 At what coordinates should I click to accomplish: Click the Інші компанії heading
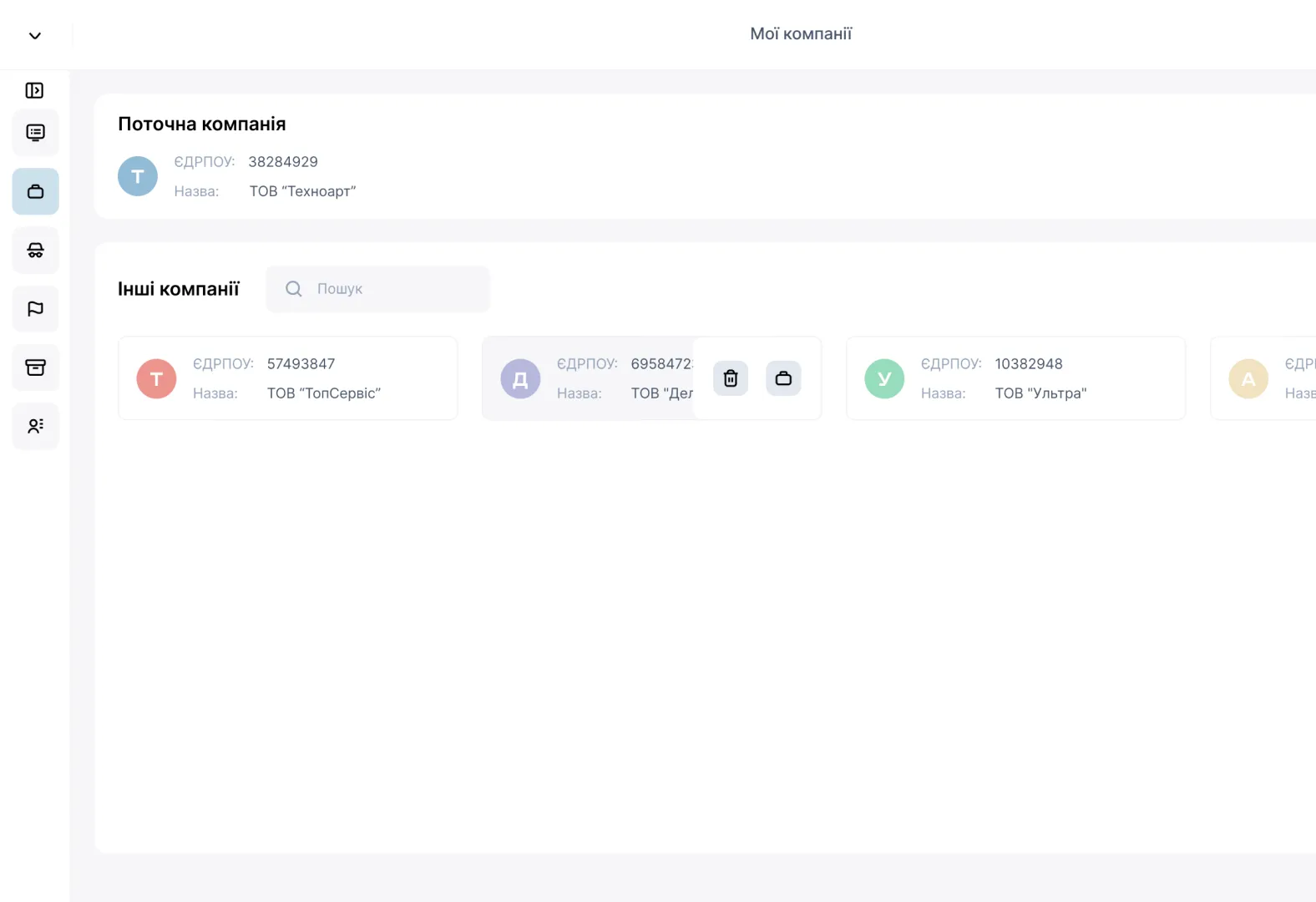click(179, 289)
